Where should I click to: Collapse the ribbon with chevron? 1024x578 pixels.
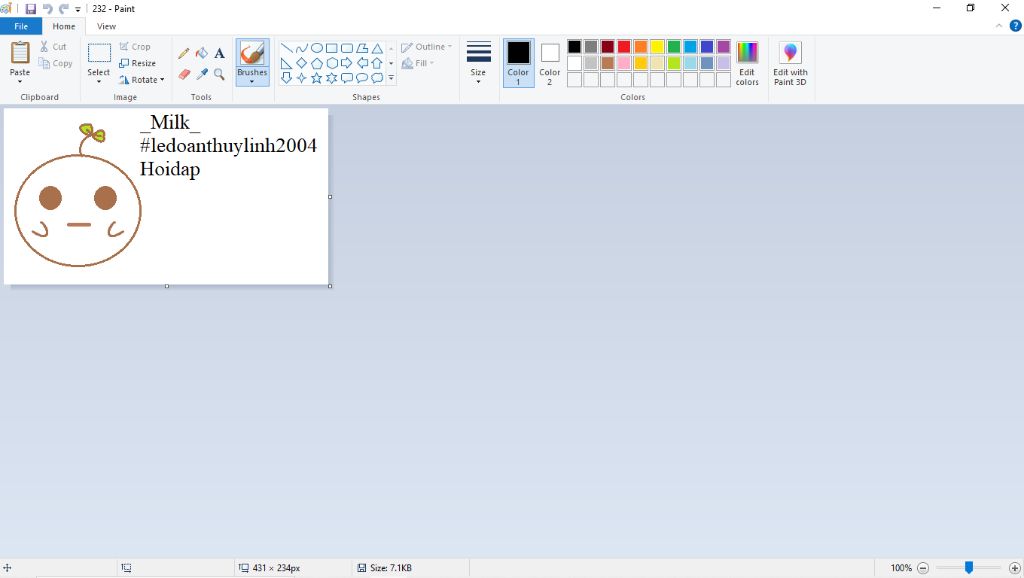point(999,26)
